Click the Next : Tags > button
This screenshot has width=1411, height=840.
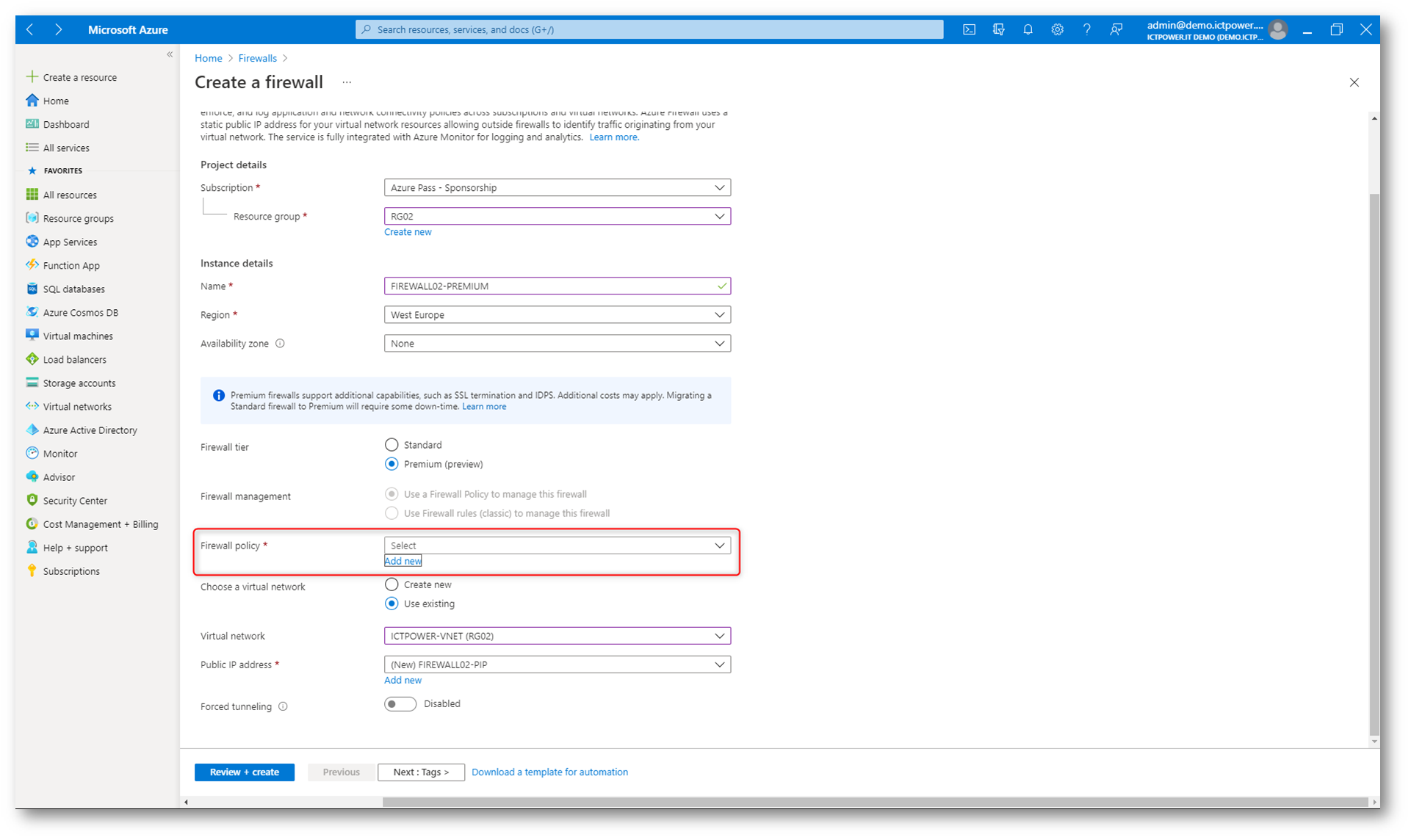(421, 772)
